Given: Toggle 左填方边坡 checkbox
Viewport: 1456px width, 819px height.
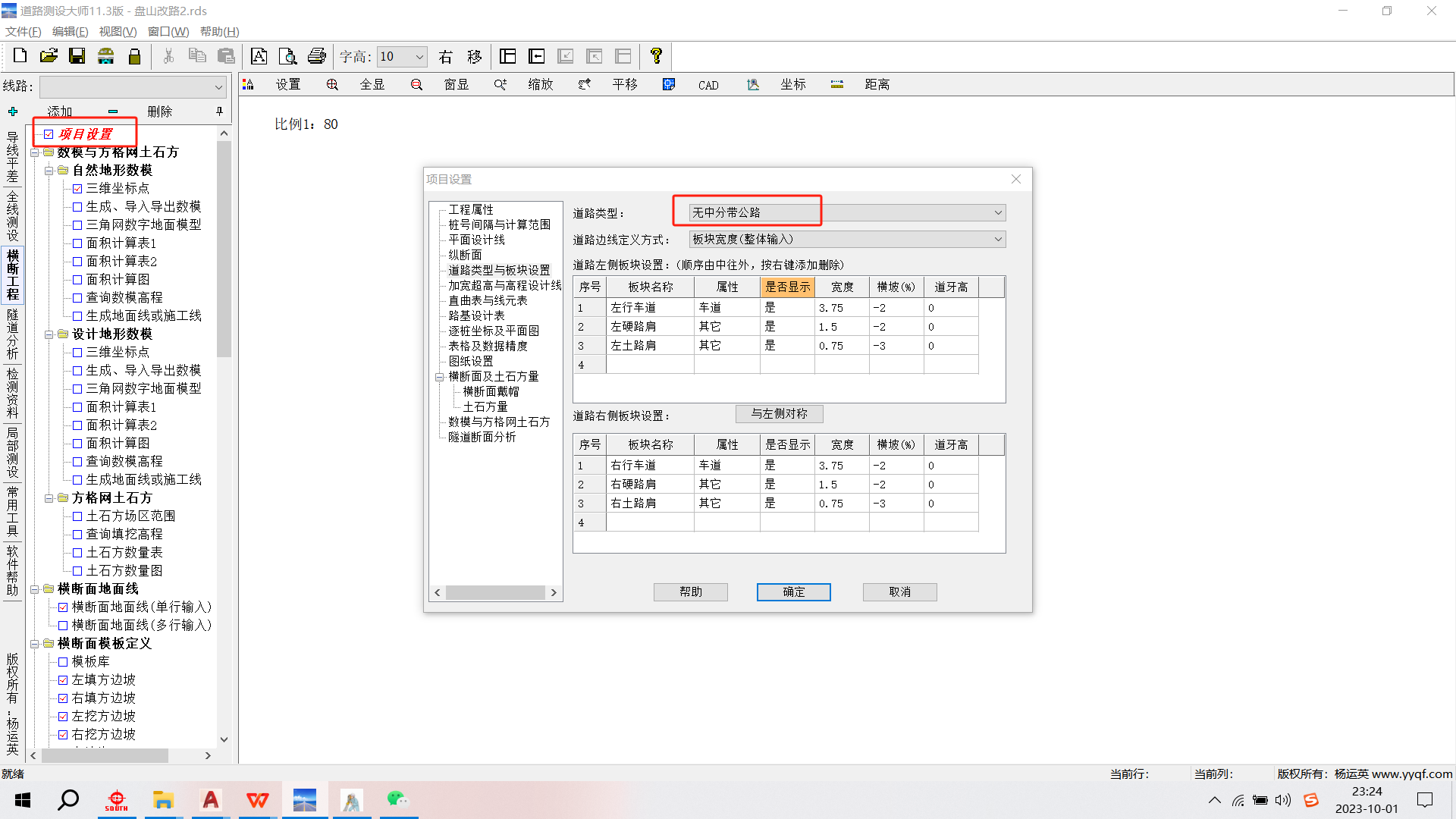Looking at the screenshot, I should click(x=63, y=680).
